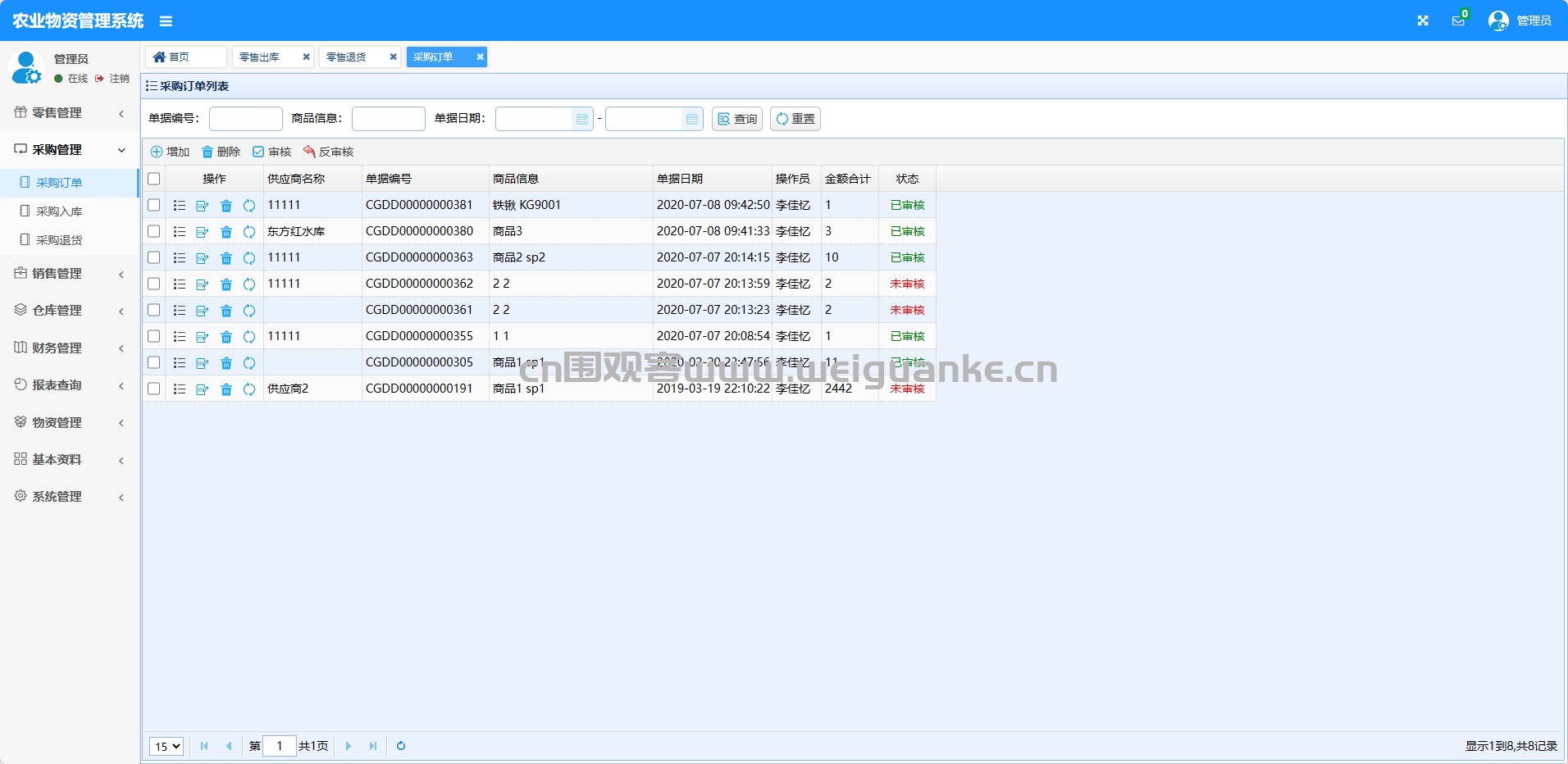This screenshot has width=1568, height=764.
Task: Click the 重置 reset button
Action: 795,119
